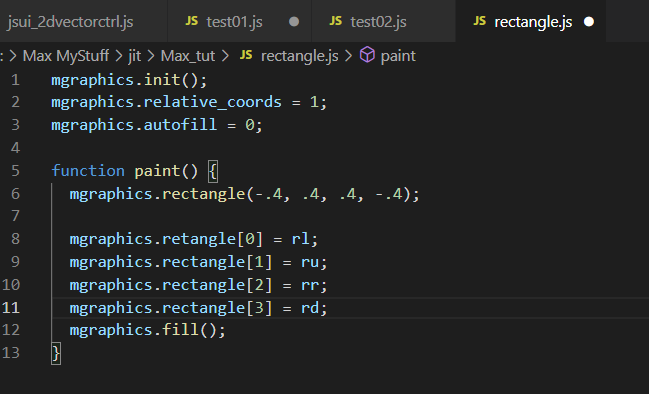
Task: Open the test02.js tab
Action: point(383,22)
